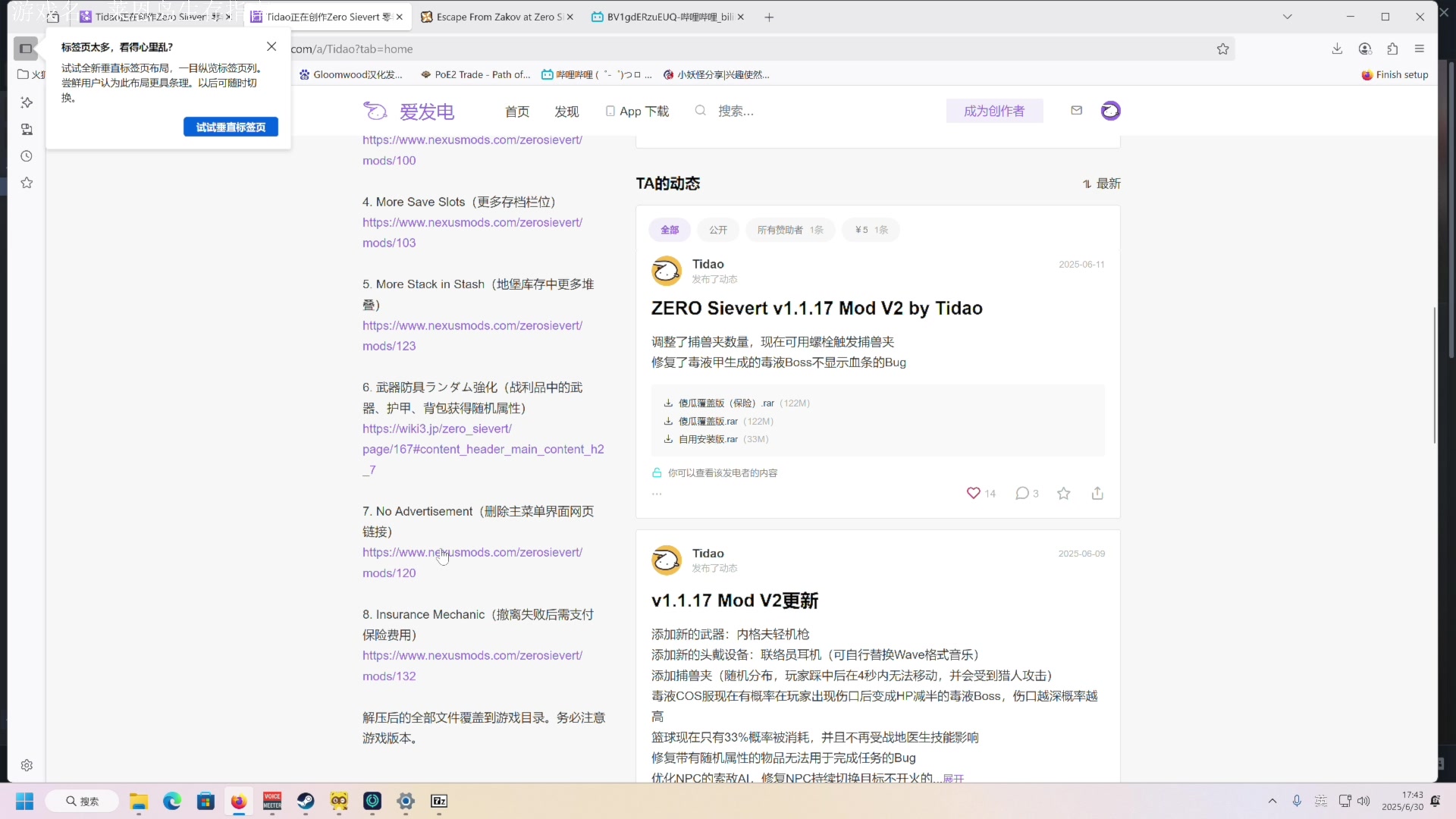Open the Insurance Mechanic nexusmods link
The height and width of the screenshot is (819, 1456).
point(472,666)
